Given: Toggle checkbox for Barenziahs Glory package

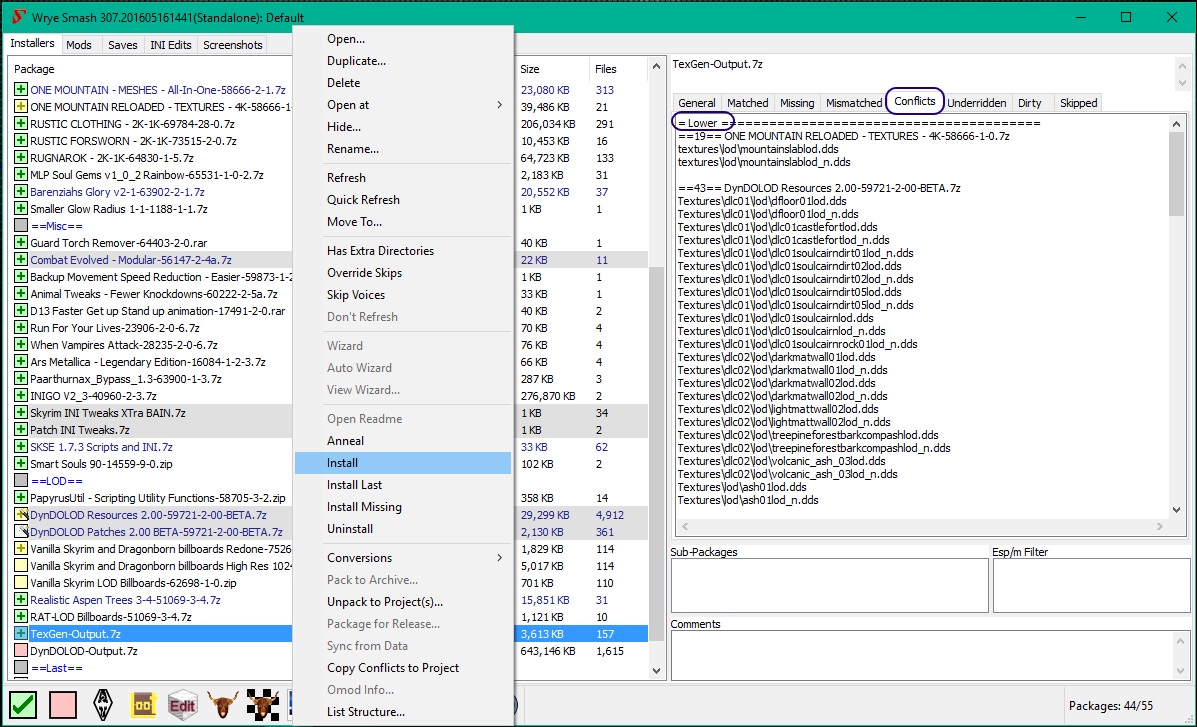Looking at the screenshot, I should [x=21, y=192].
